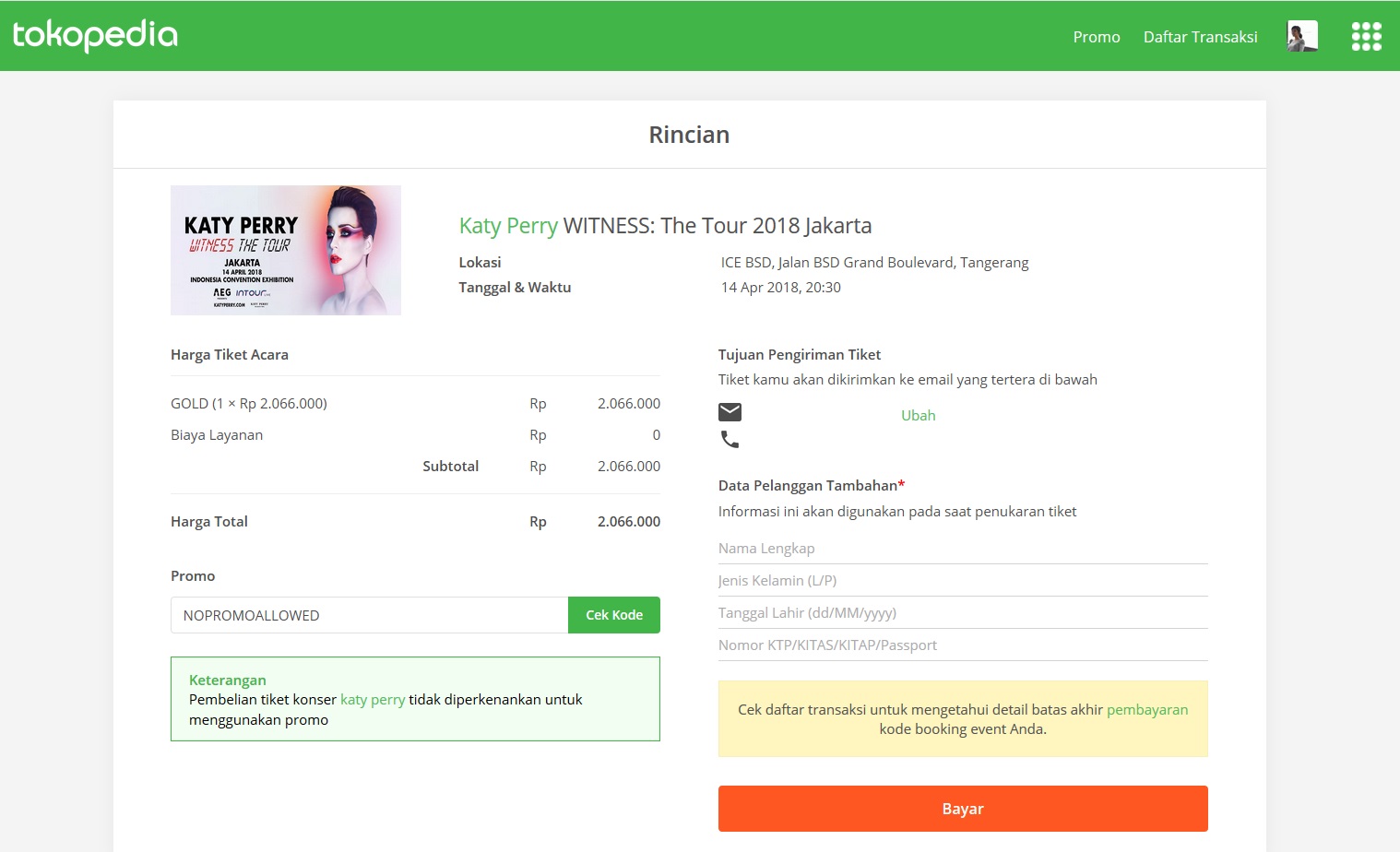Click Ubah to change email
The image size is (1400, 852).
tap(918, 416)
